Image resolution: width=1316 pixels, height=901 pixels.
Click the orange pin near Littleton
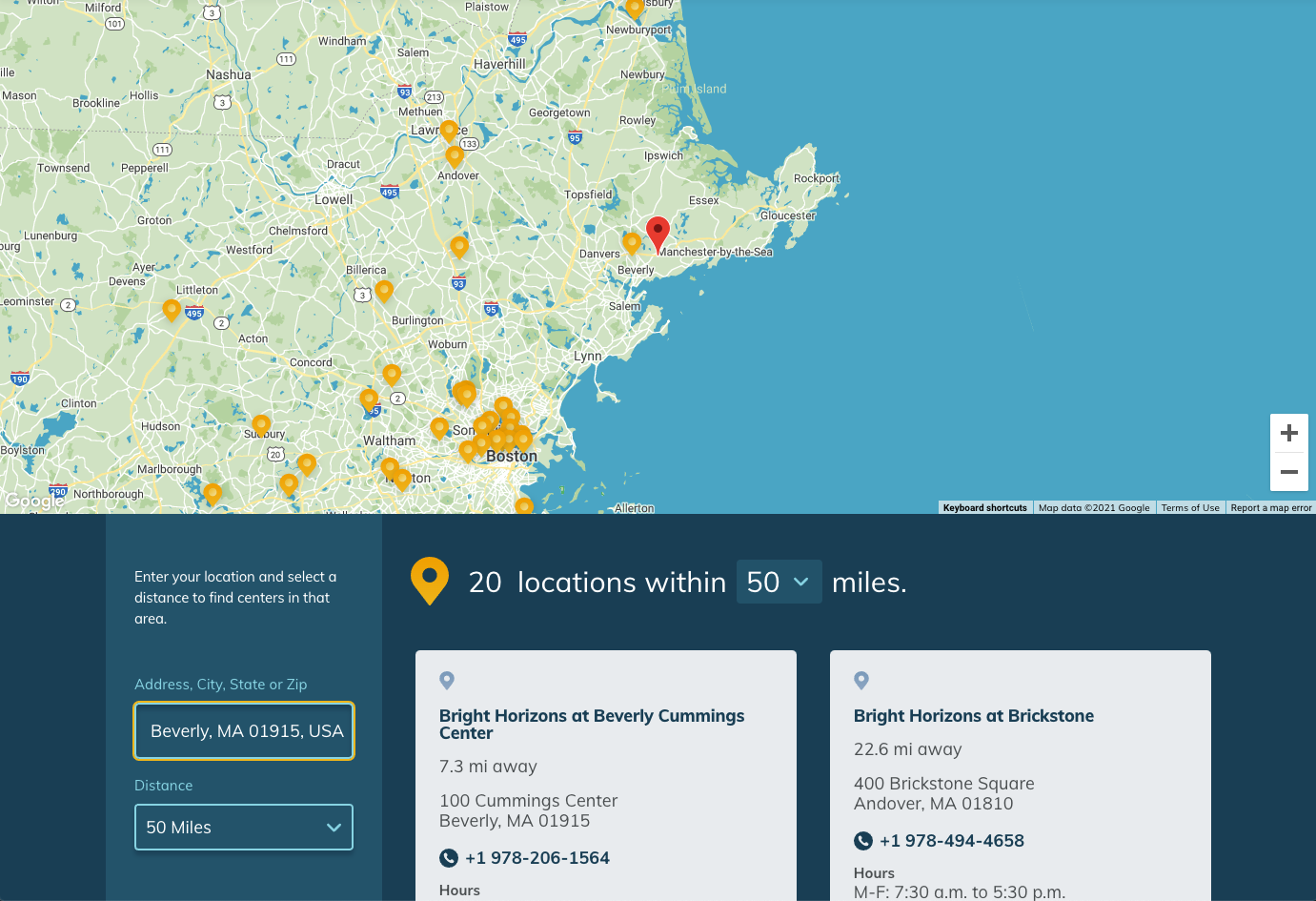(x=172, y=311)
